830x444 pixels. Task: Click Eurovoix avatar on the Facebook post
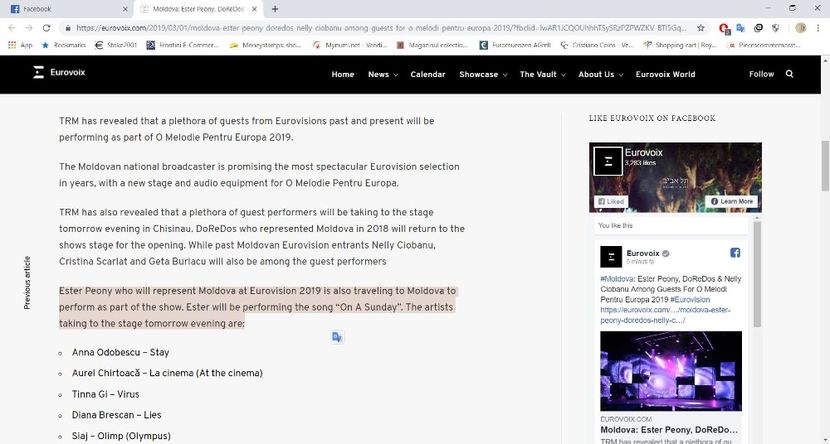[x=611, y=257]
